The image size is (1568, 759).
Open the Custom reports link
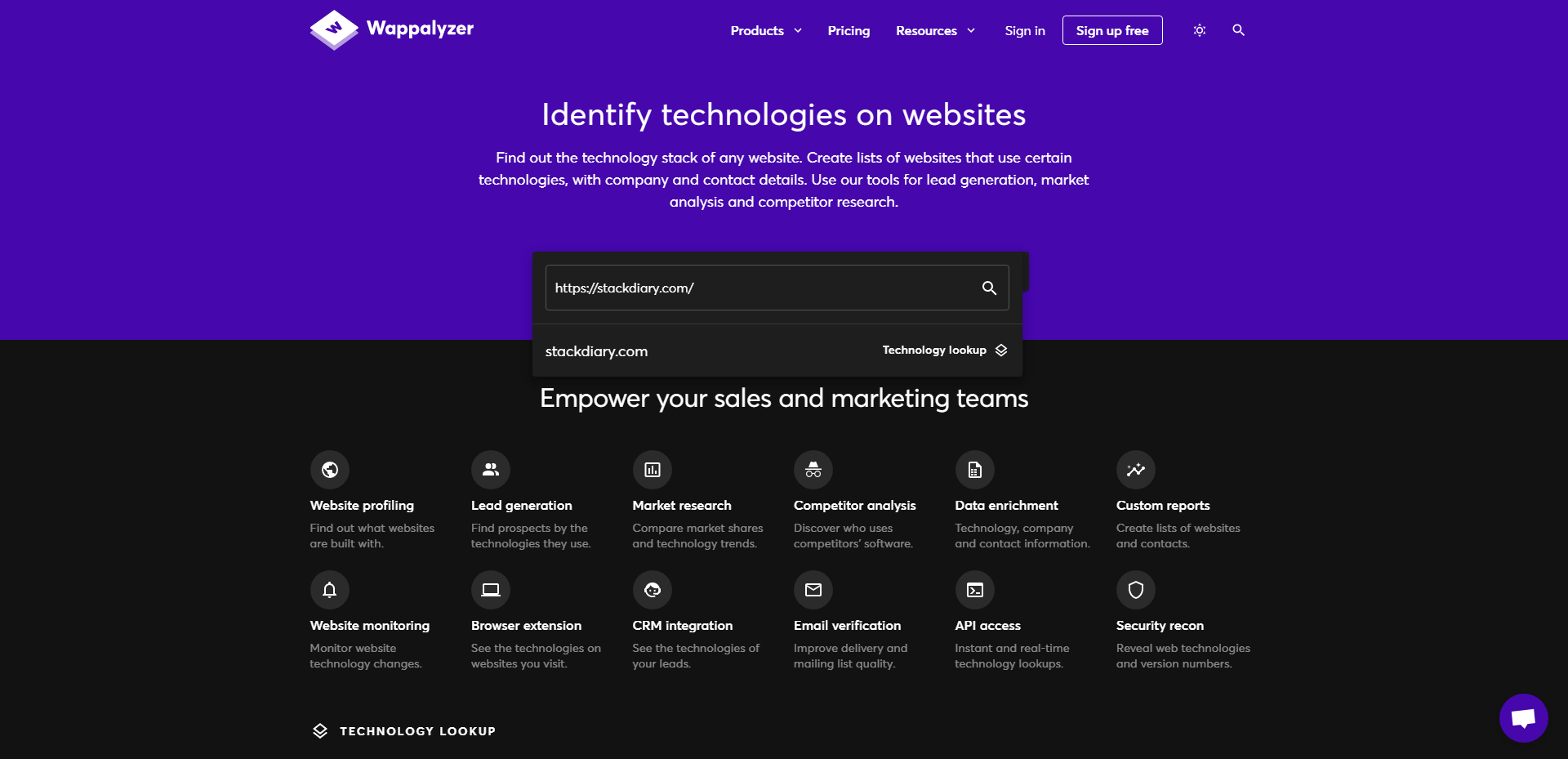(x=1163, y=506)
